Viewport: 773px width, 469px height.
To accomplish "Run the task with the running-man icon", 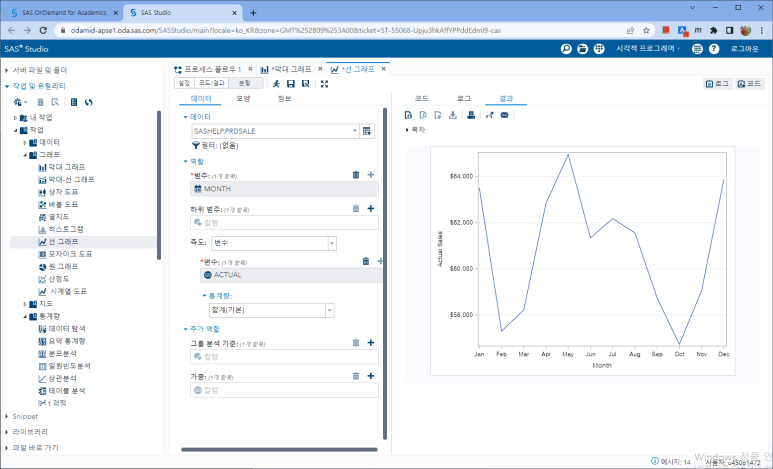I will 276,84.
